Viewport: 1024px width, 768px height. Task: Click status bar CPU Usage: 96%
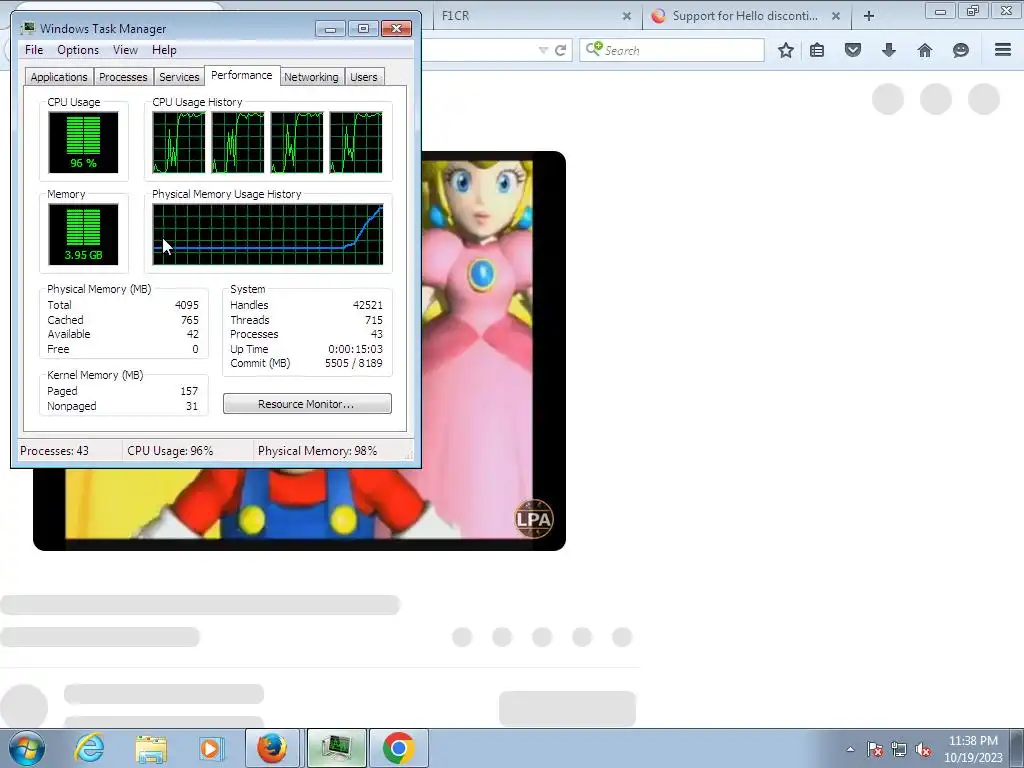pyautogui.click(x=170, y=451)
